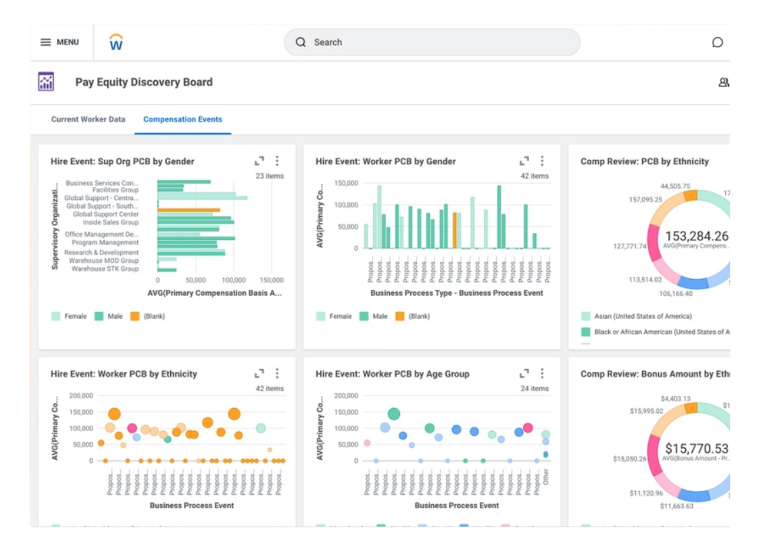Click the magnifier icon in search bar
This screenshot has width=778, height=554.
tap(301, 42)
